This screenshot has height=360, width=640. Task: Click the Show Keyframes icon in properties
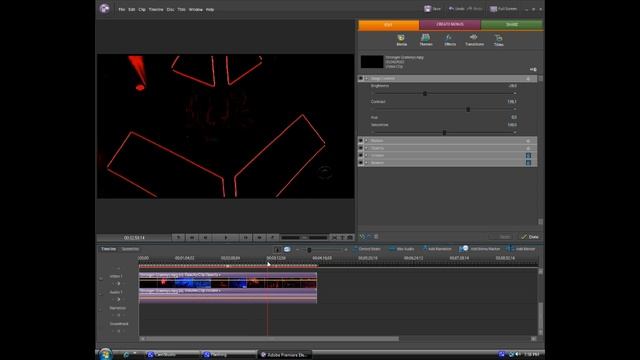click(x=533, y=69)
